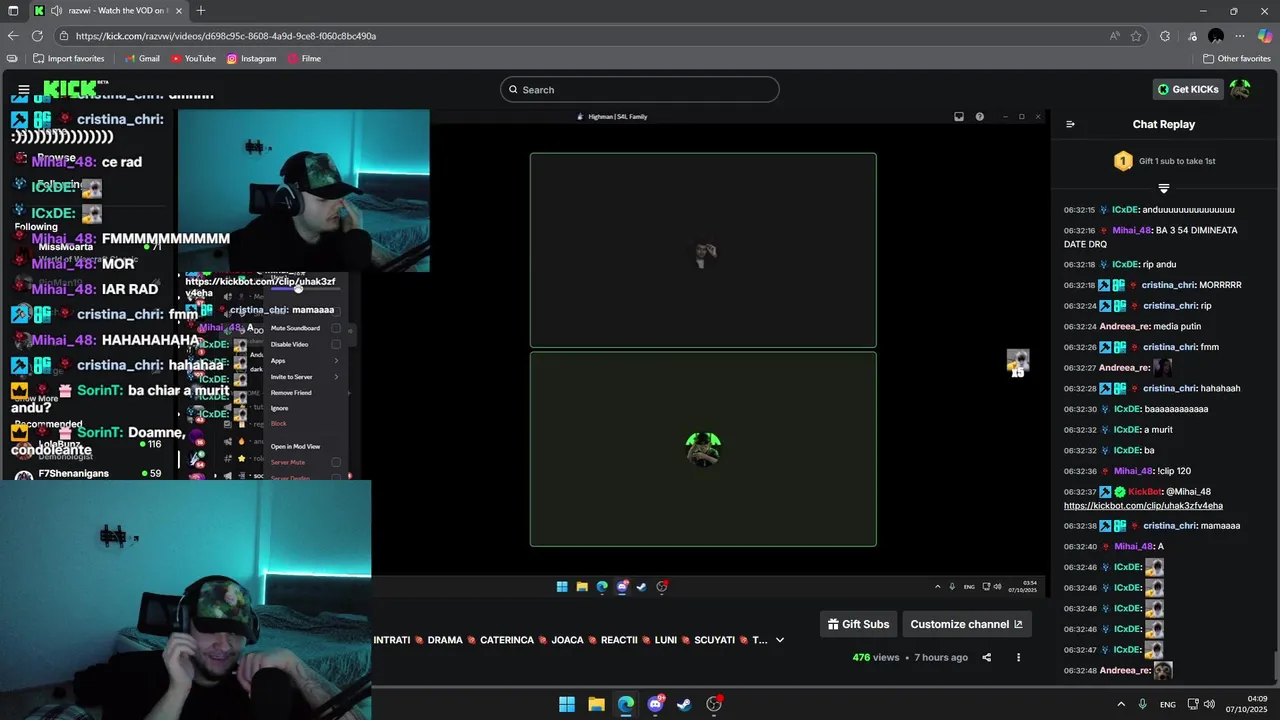Select the razvwi Watch the VOD tab

[108, 11]
